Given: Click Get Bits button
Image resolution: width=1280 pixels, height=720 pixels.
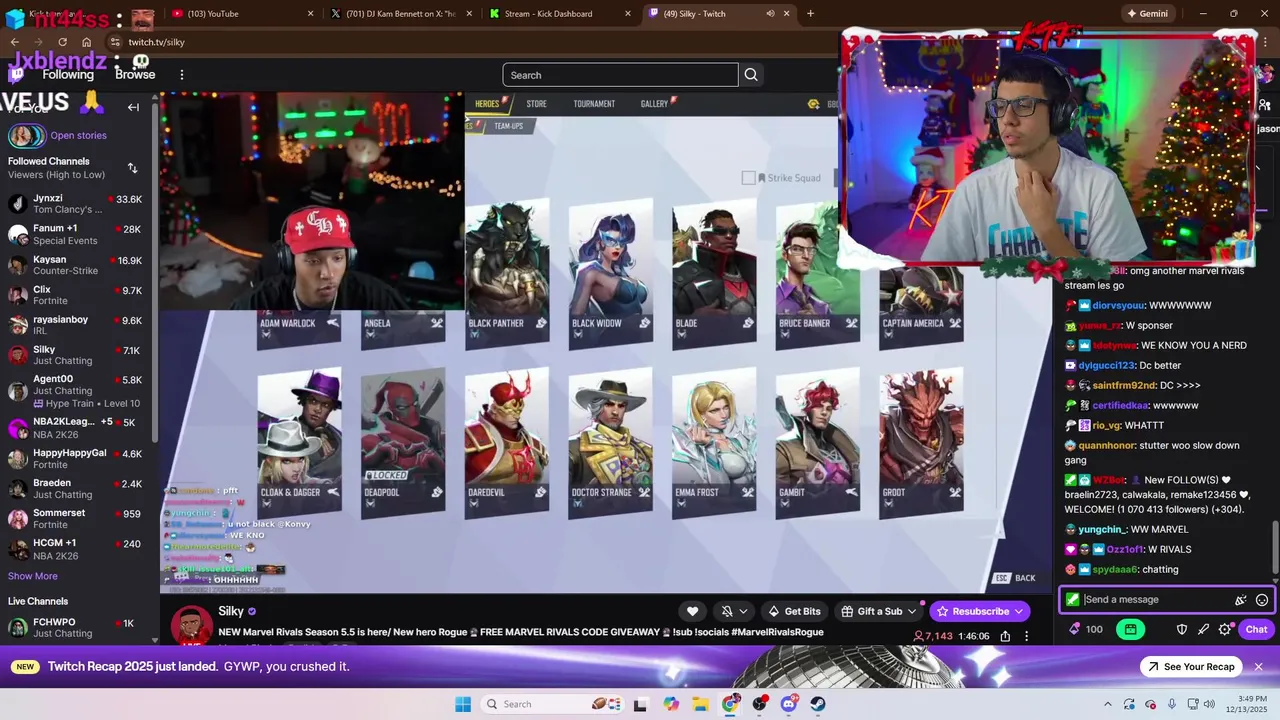Looking at the screenshot, I should tap(794, 611).
